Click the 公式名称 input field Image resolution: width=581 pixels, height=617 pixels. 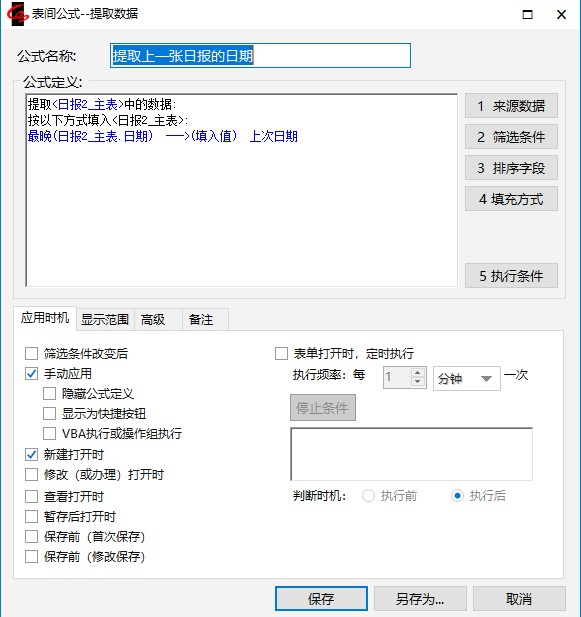coord(260,55)
